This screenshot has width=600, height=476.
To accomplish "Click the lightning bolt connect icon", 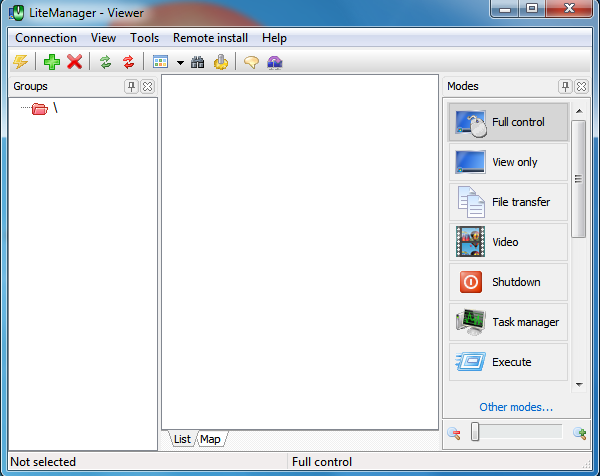I will pyautogui.click(x=20, y=62).
